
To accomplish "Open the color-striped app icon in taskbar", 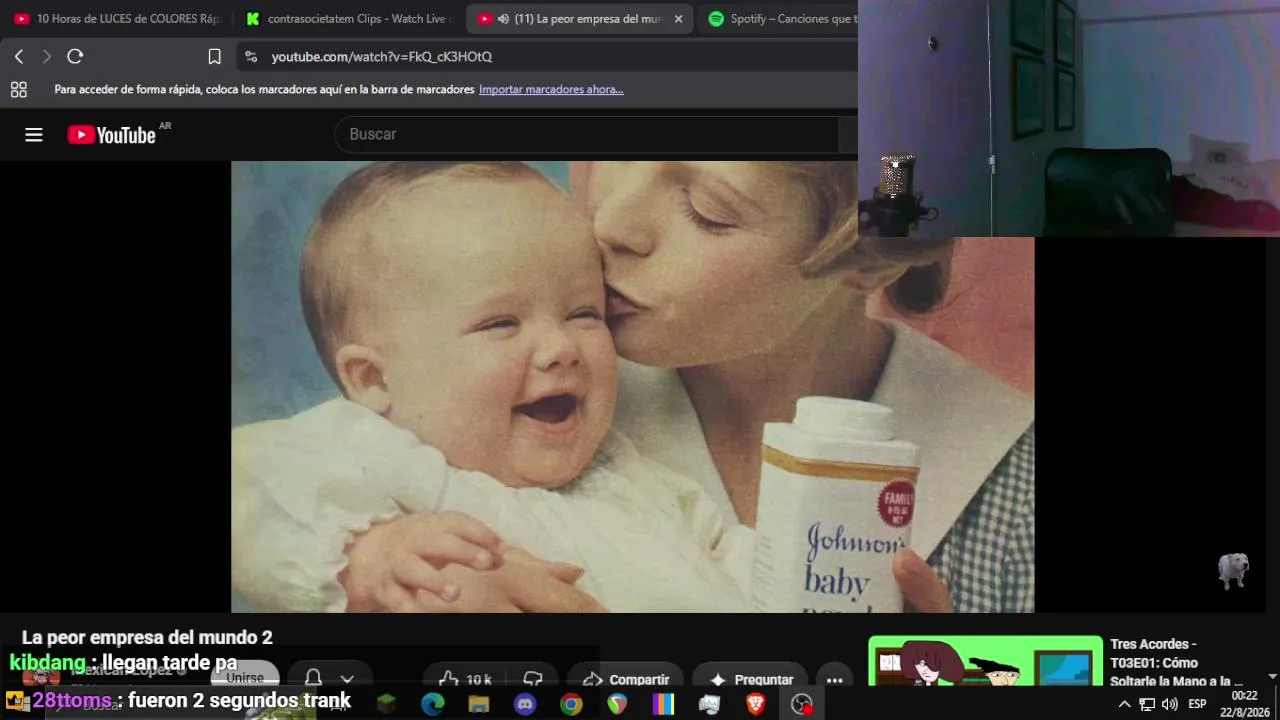I will click(x=663, y=704).
